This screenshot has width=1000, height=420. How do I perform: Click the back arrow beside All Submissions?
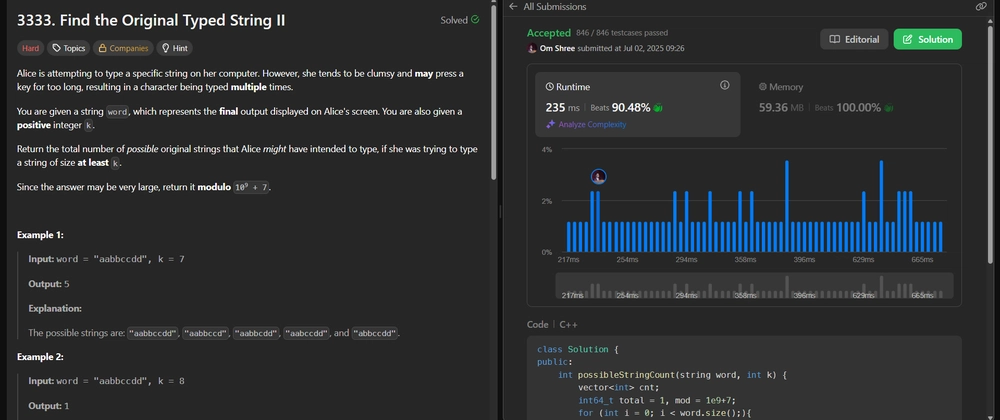click(x=513, y=6)
